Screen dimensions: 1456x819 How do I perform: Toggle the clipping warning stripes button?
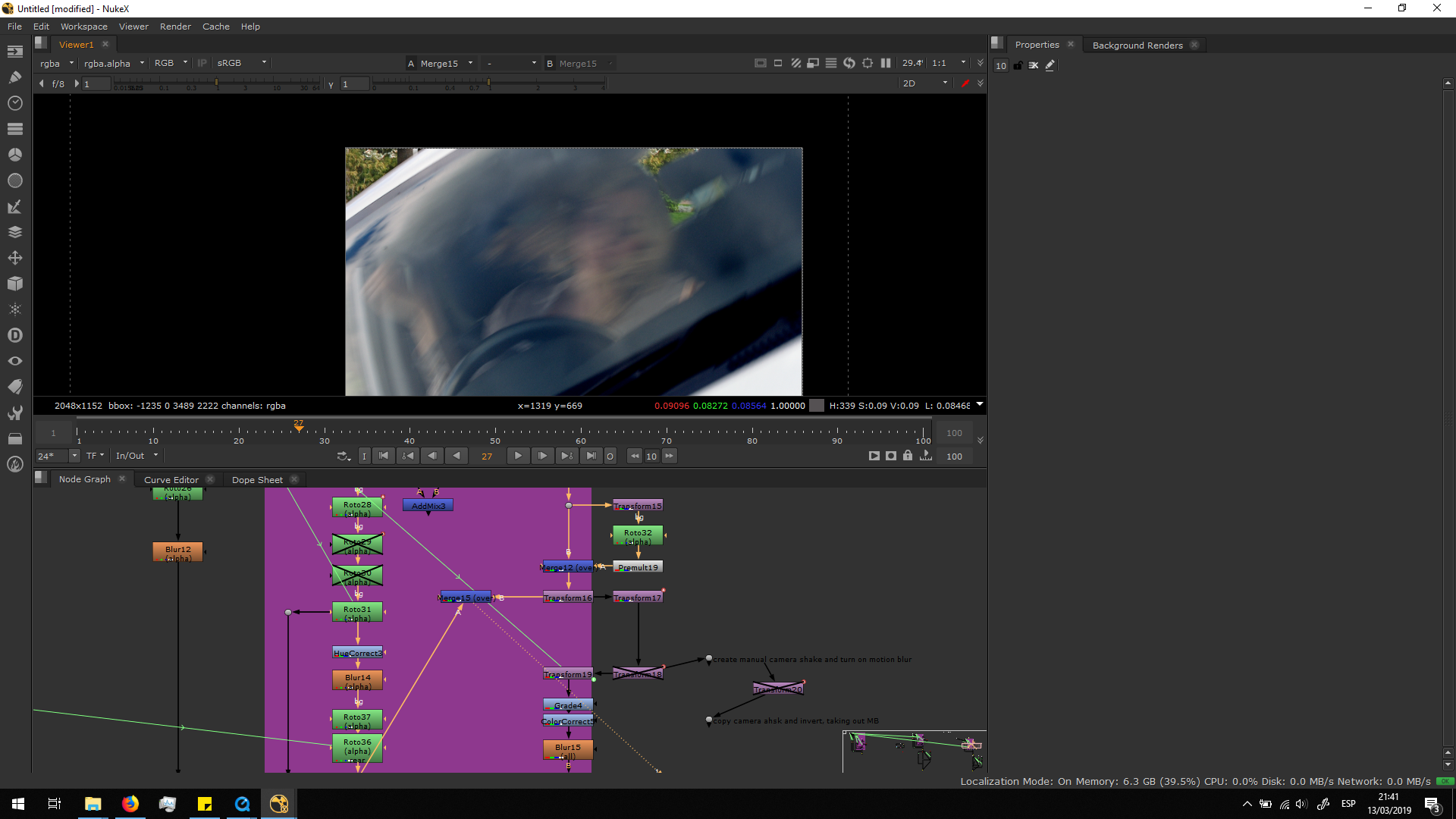point(795,64)
